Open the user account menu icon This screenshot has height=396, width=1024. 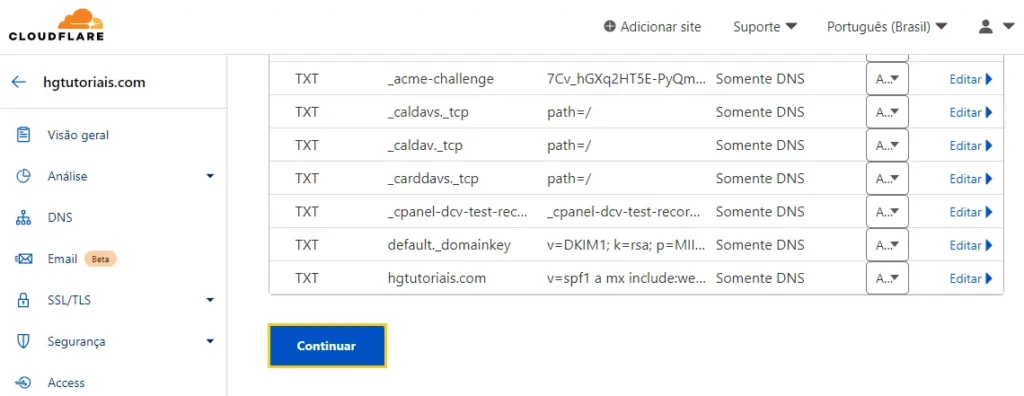[995, 27]
